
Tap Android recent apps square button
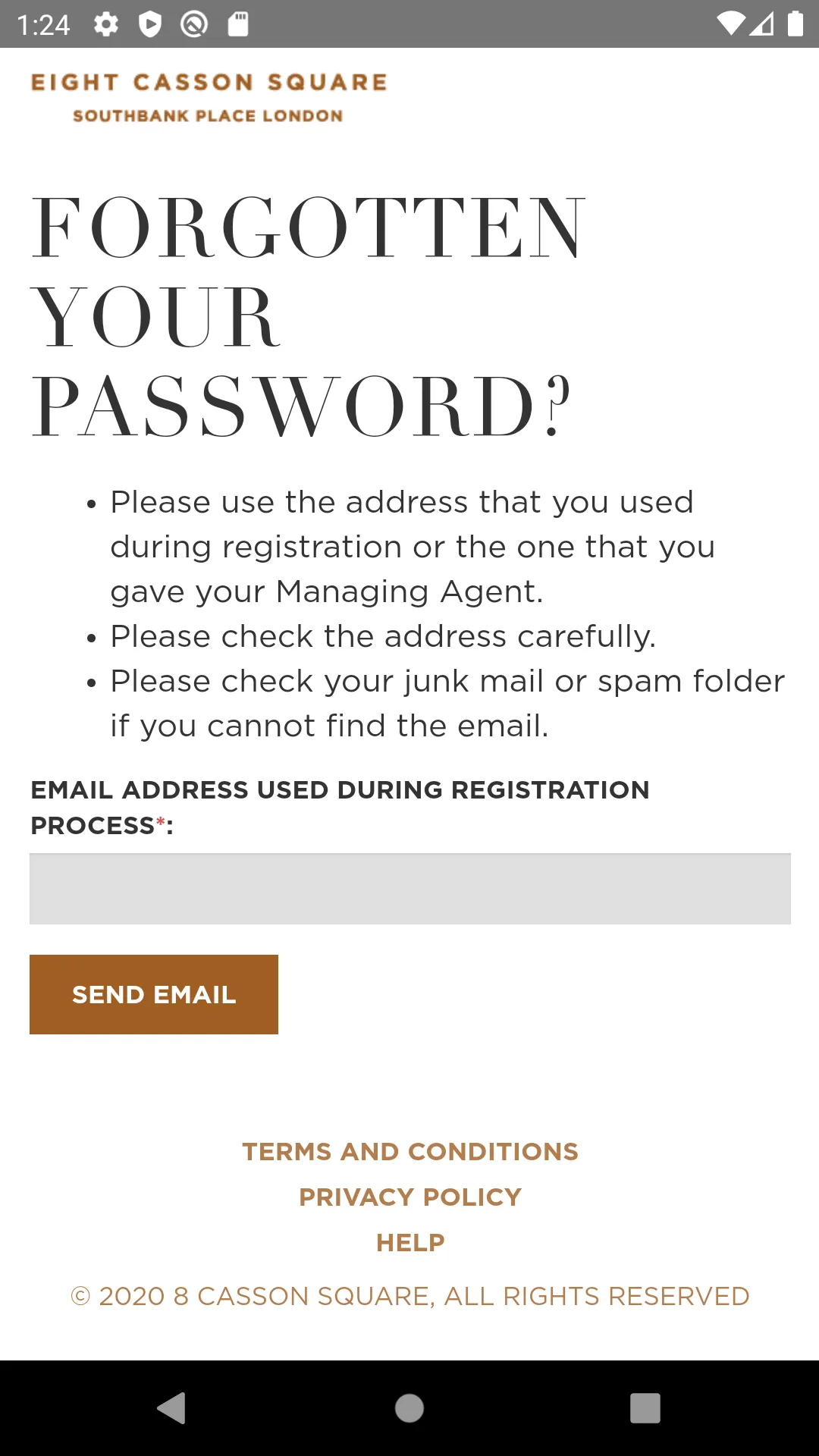[x=645, y=1408]
